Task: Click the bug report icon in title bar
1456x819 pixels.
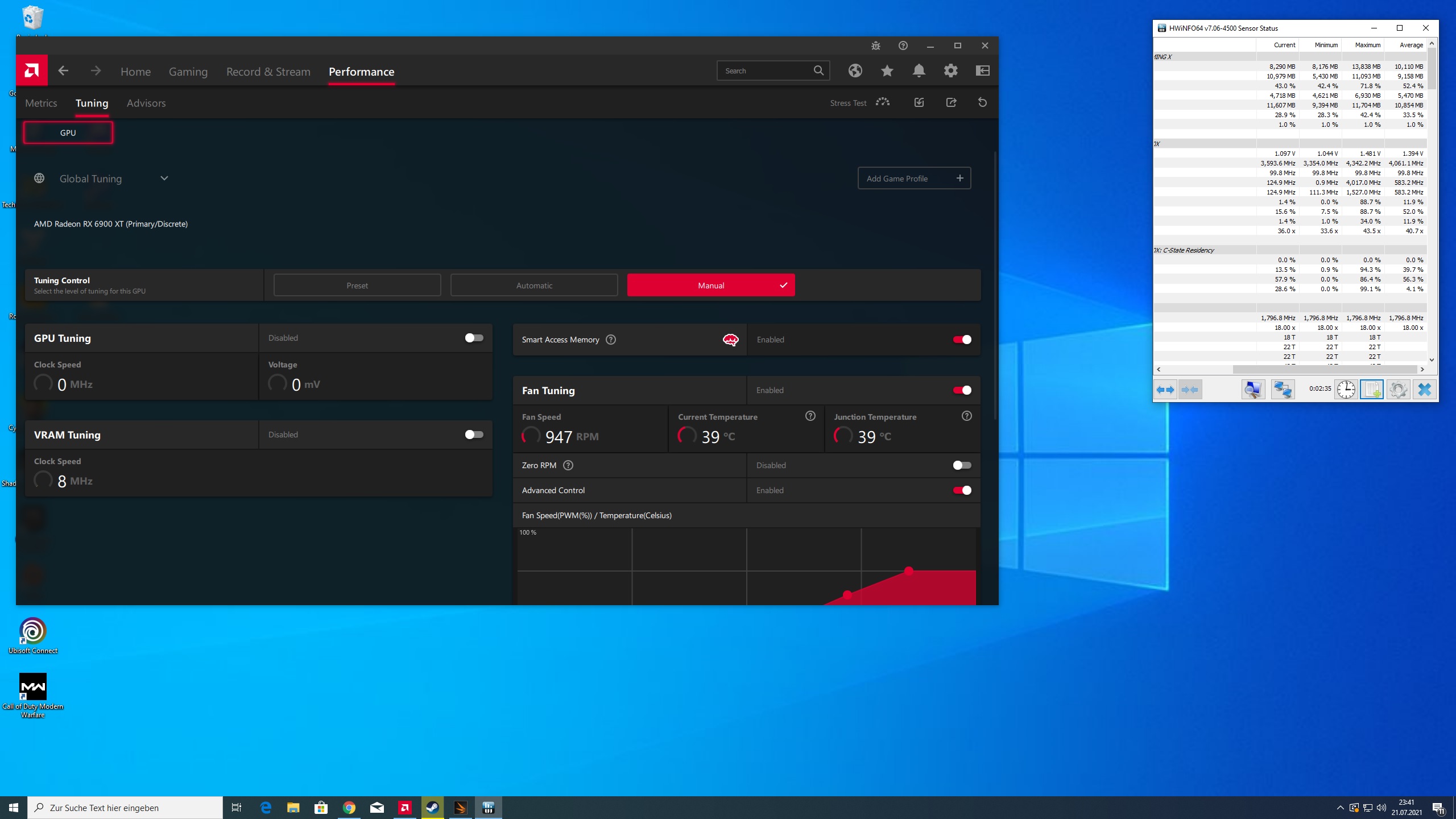Action: (875, 45)
